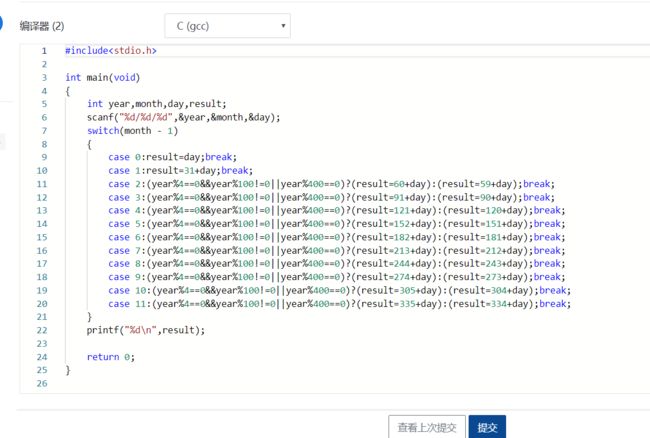Screen dimensions: 650x438
Task: Click the 查看上次提交 button
Action: [x=427, y=427]
